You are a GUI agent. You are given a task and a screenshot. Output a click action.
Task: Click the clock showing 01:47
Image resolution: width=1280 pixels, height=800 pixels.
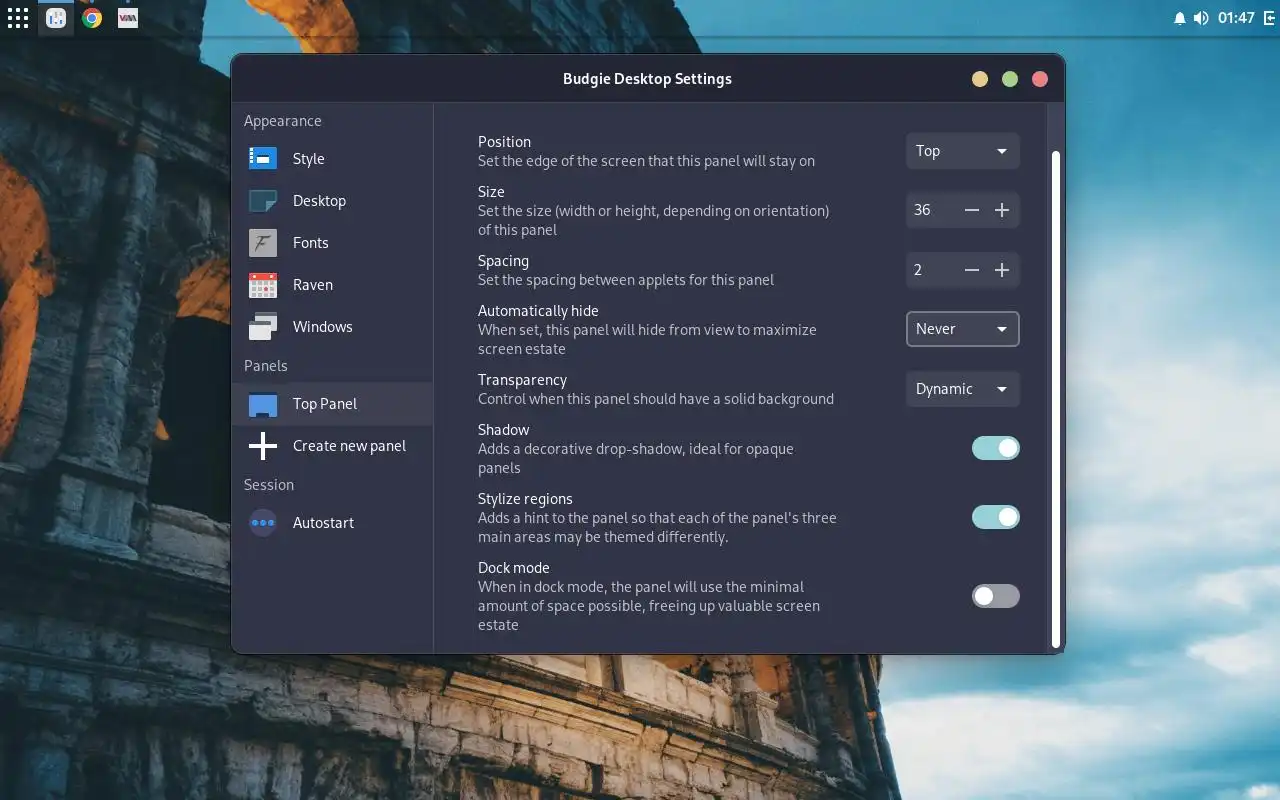(x=1236, y=18)
